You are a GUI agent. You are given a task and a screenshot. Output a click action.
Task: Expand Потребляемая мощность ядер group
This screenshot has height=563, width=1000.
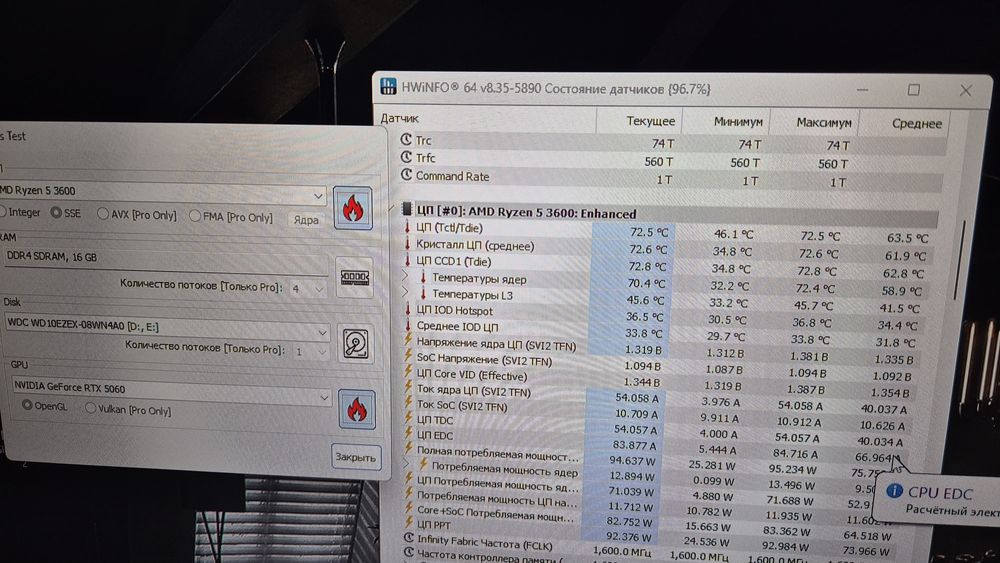[406, 464]
